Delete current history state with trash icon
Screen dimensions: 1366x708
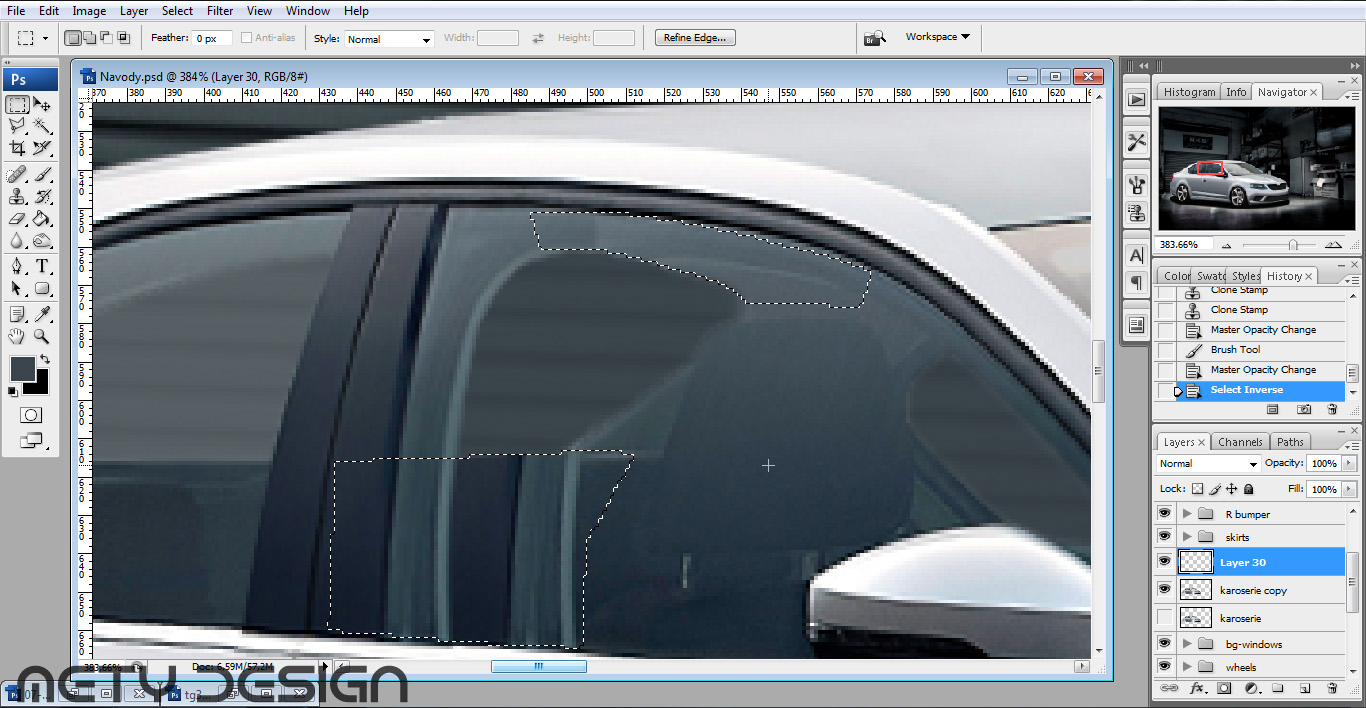tap(1331, 409)
